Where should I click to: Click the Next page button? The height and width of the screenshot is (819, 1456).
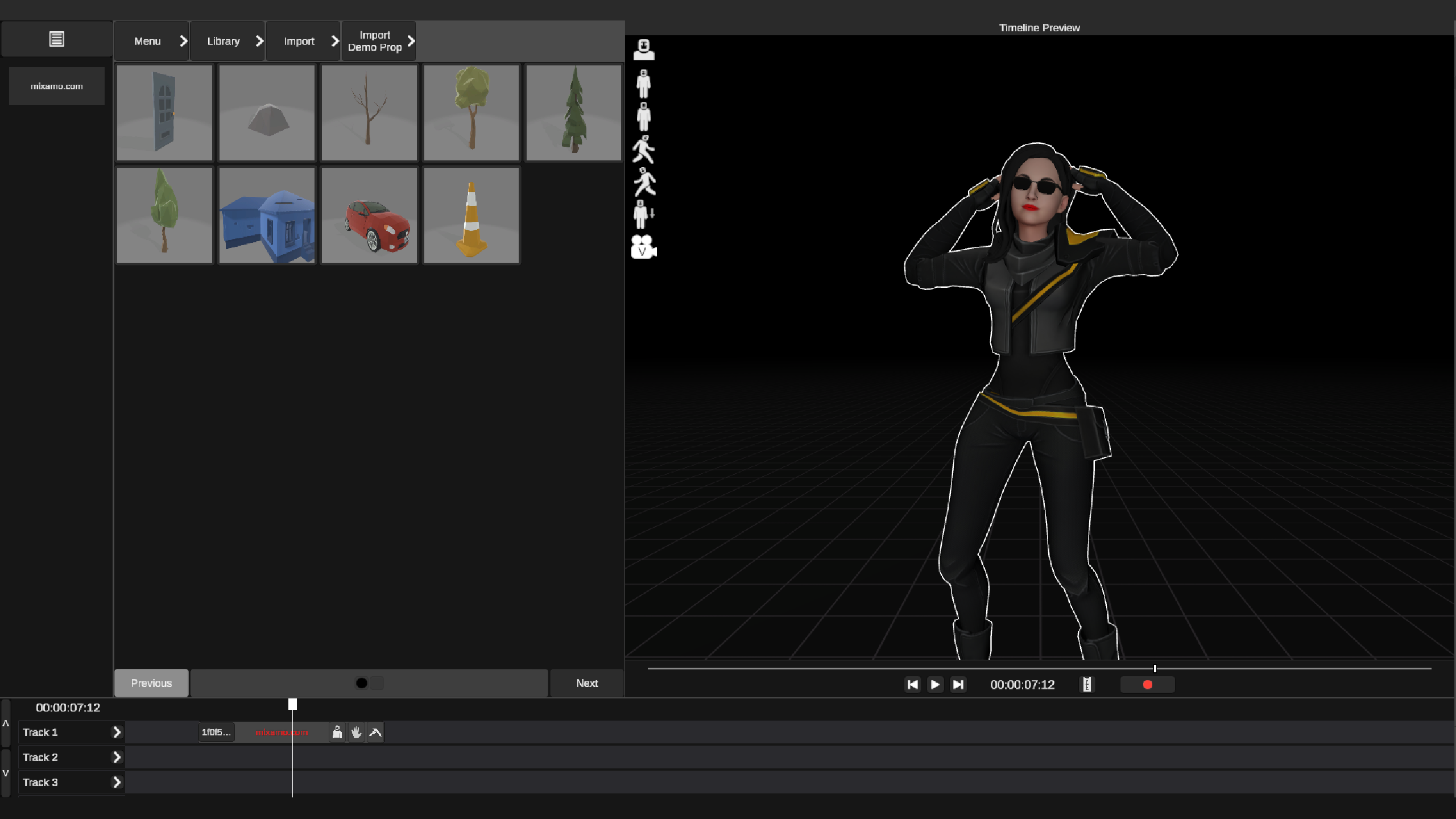coord(586,683)
